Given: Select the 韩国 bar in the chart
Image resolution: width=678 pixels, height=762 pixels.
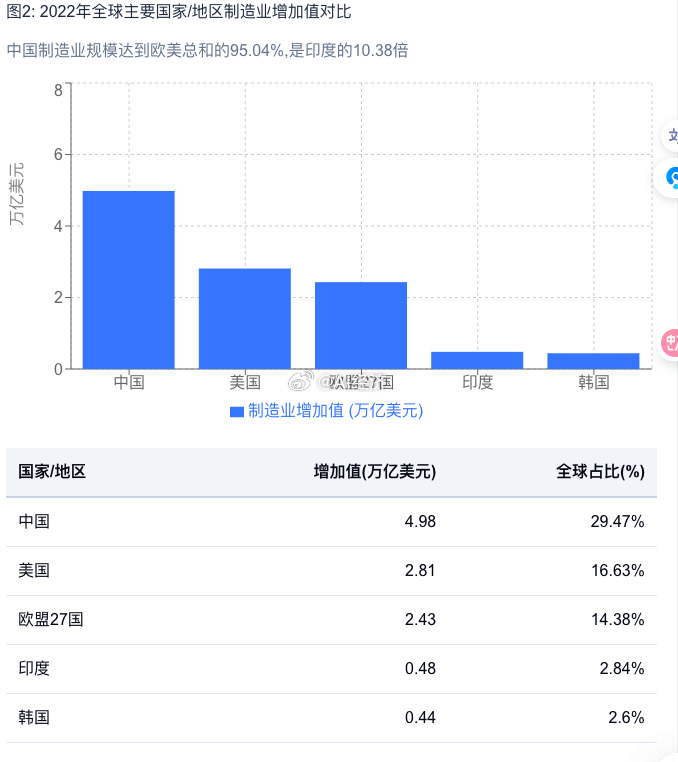Looking at the screenshot, I should point(593,361).
